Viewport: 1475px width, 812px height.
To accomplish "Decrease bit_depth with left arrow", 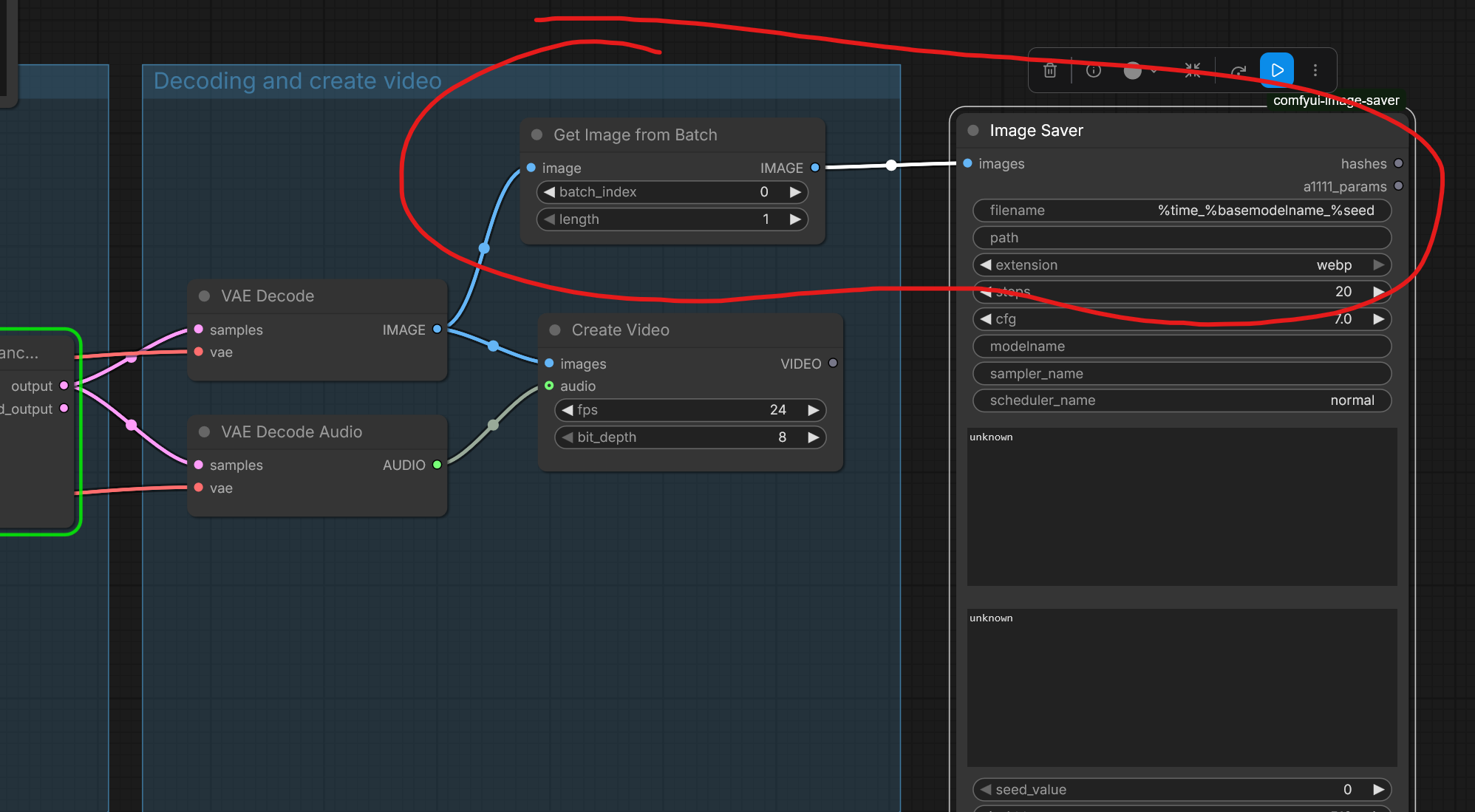I will tap(568, 437).
